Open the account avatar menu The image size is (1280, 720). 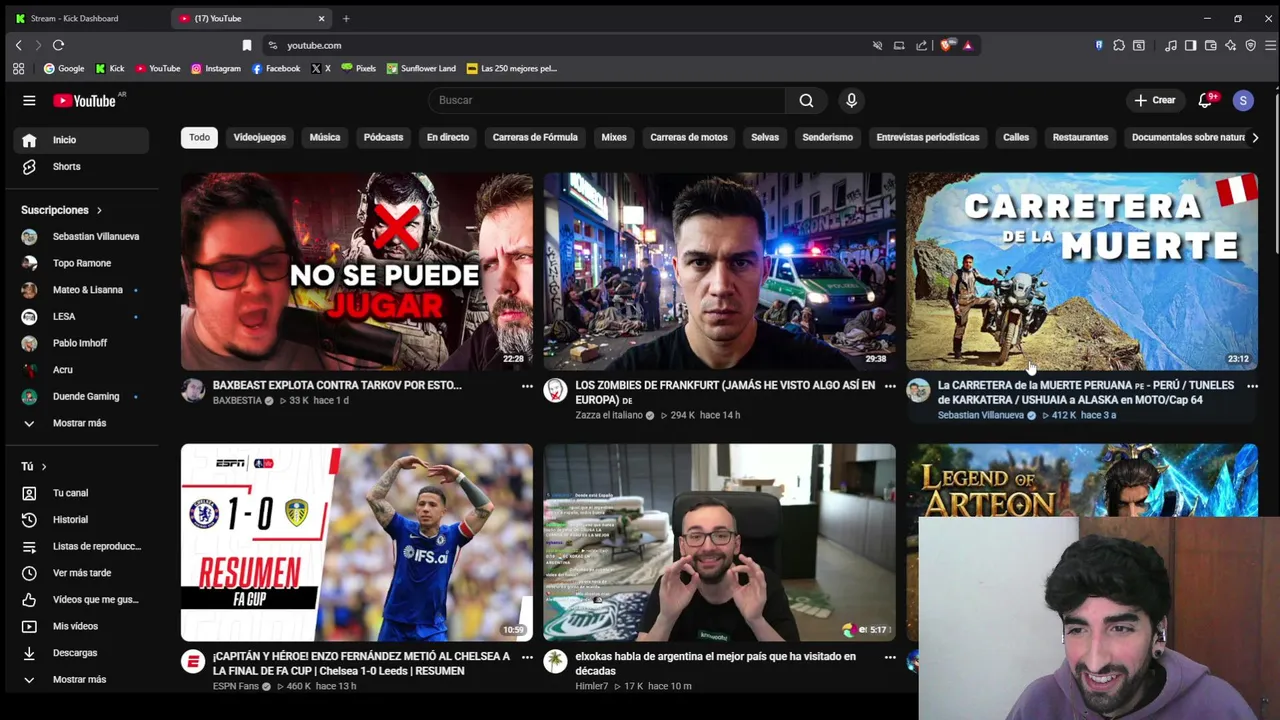1243,100
